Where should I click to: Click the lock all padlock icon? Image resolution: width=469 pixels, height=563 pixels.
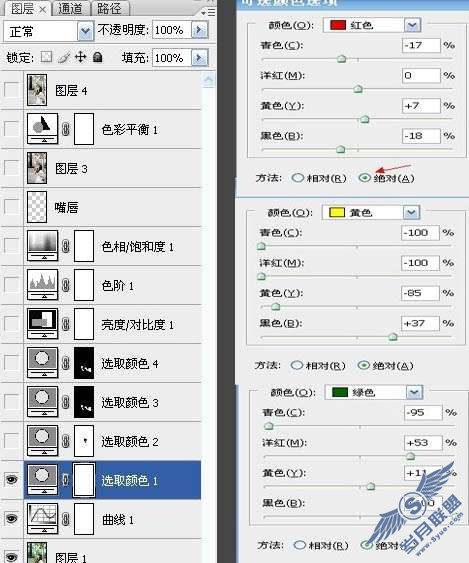[98, 57]
